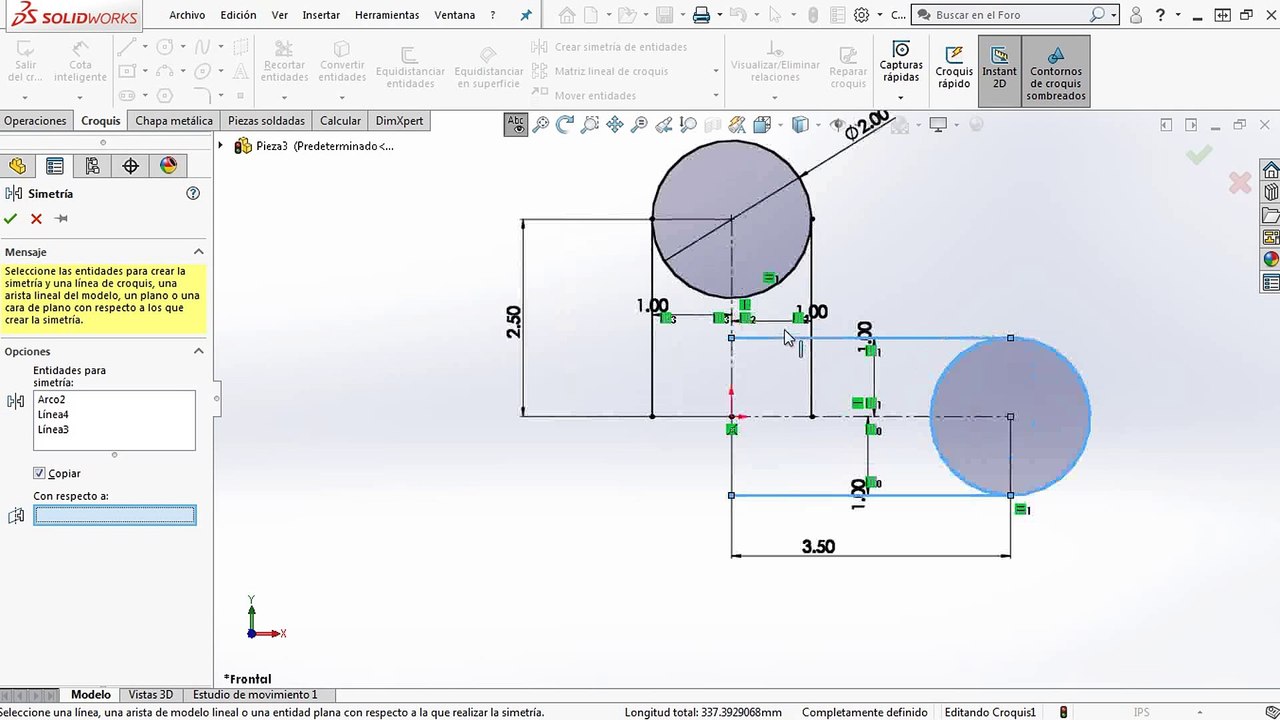
Task: Click the 3.50 dimension value
Action: [x=818, y=547]
